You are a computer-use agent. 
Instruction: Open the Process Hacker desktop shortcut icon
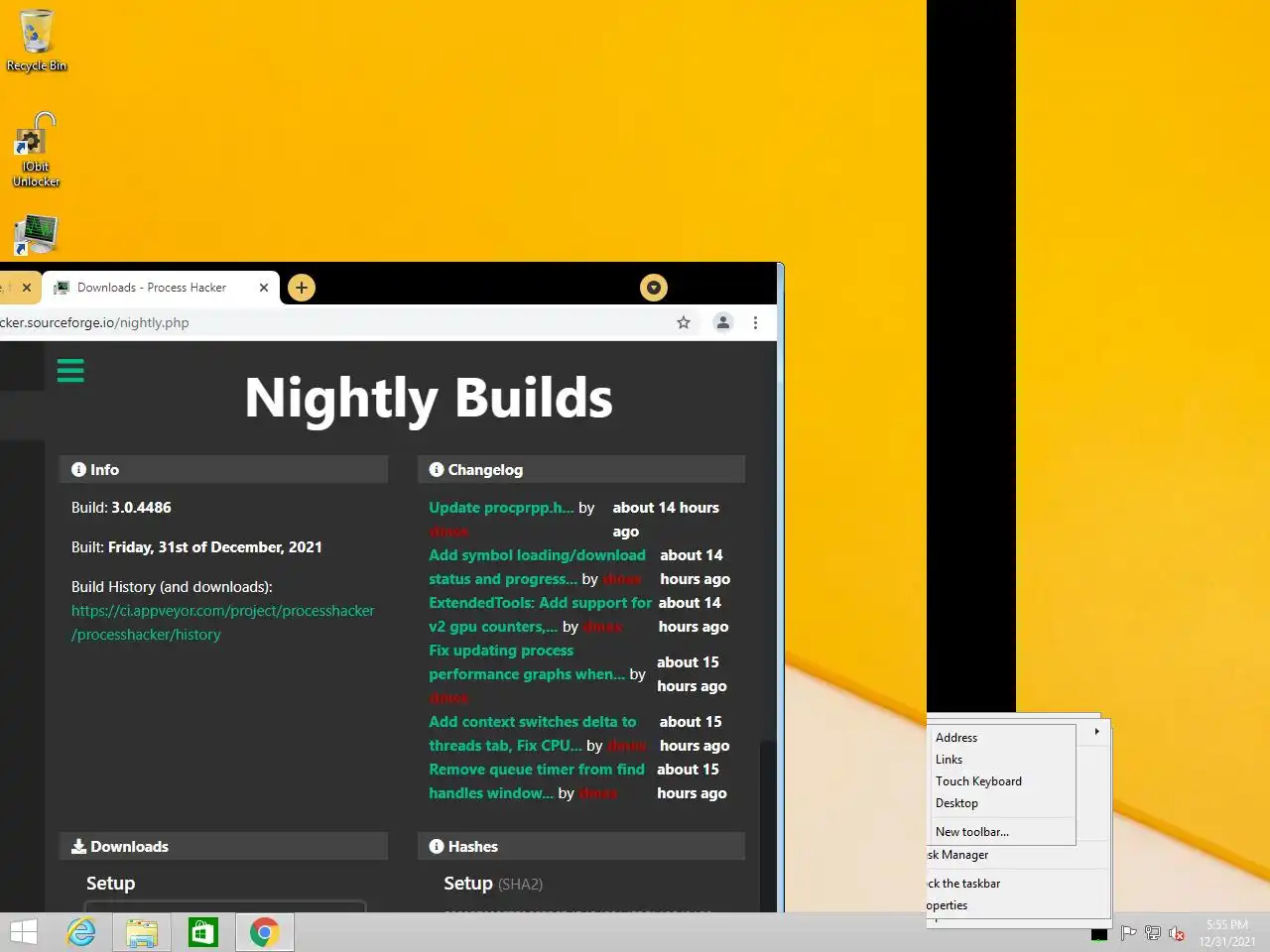tap(37, 236)
